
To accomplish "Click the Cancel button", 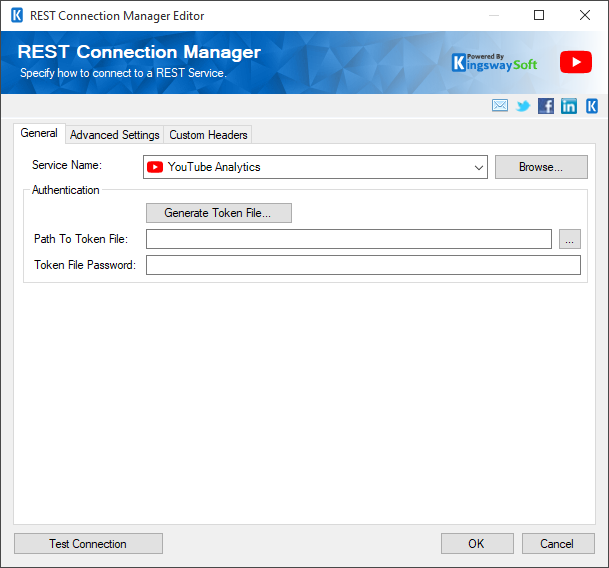I will (558, 544).
